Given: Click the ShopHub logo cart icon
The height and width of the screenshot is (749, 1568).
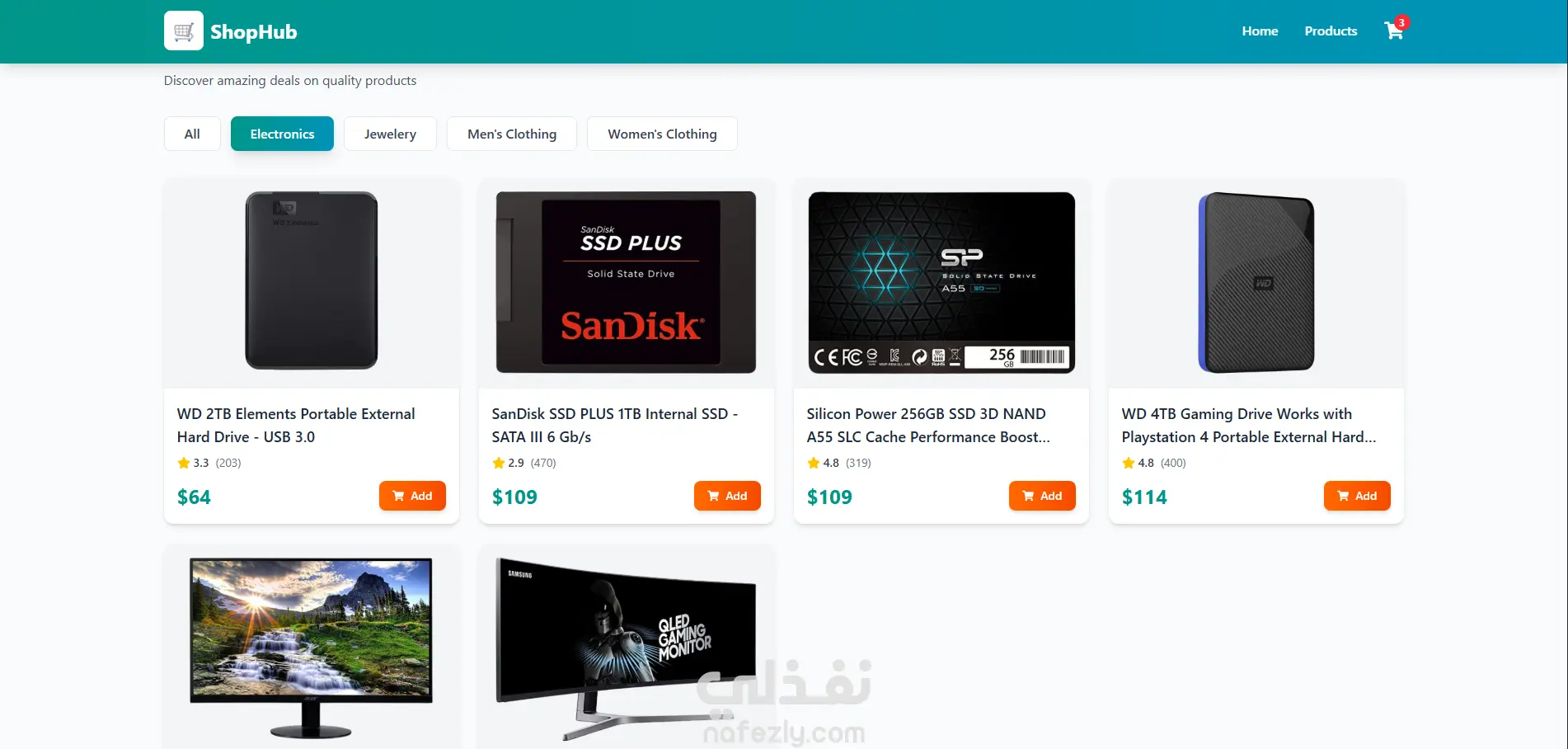Looking at the screenshot, I should [x=184, y=31].
